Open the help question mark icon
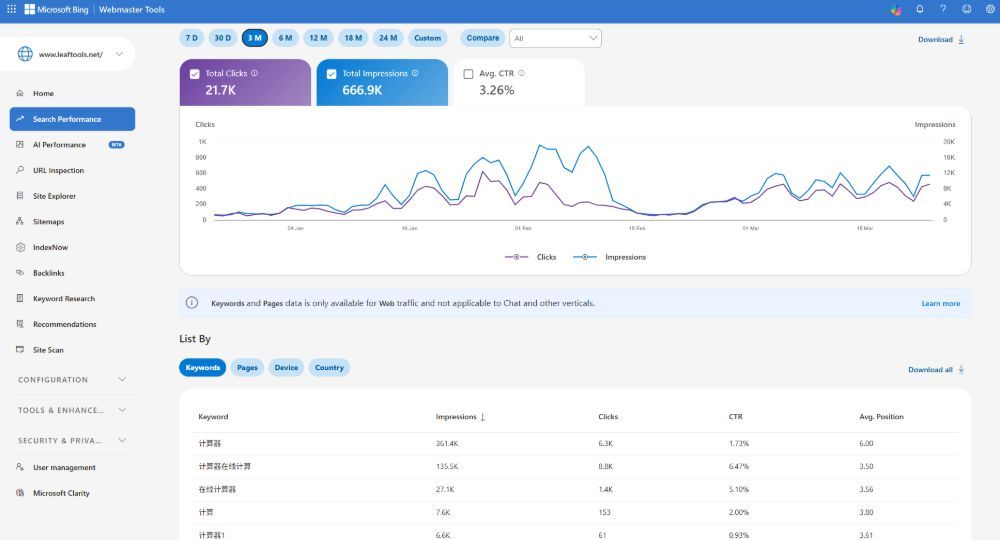Screen dimensions: 1000x540 pyautogui.click(x=942, y=10)
